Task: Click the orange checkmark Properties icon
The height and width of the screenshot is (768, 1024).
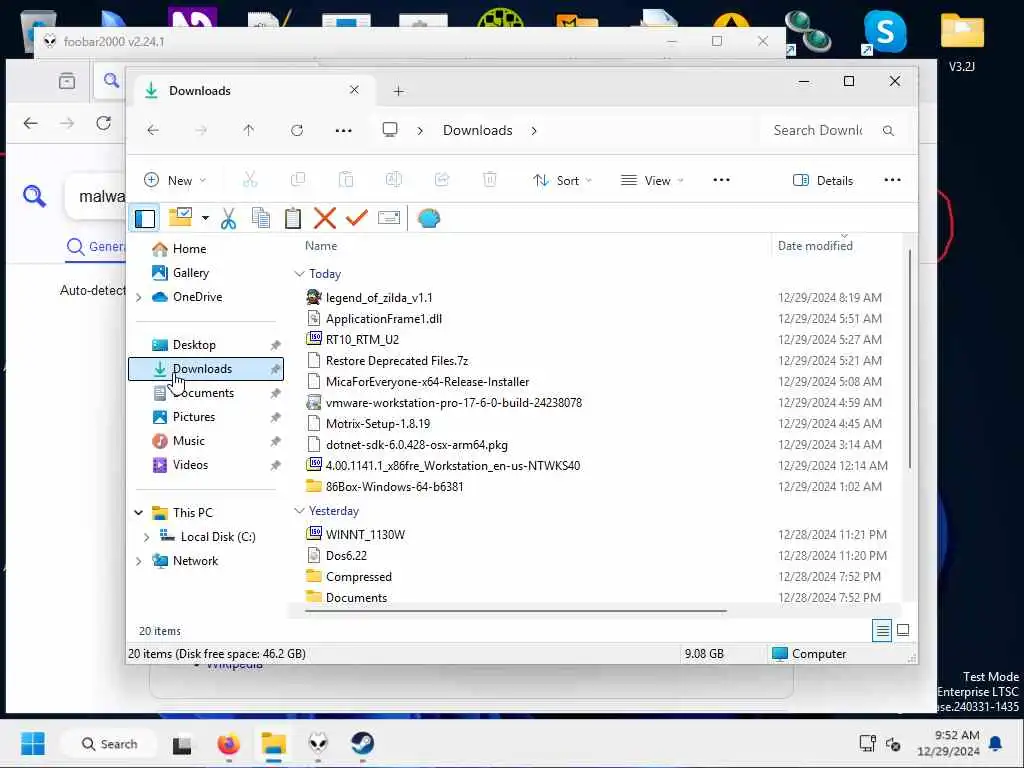Action: point(357,218)
